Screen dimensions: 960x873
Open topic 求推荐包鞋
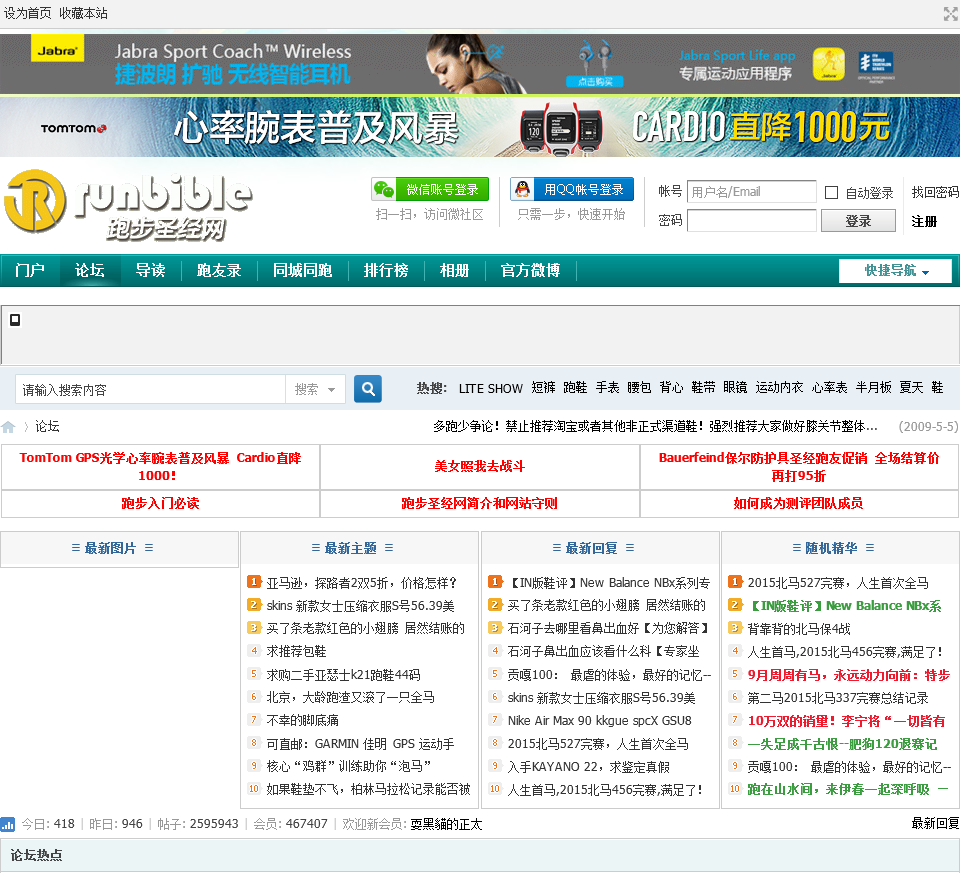(296, 651)
